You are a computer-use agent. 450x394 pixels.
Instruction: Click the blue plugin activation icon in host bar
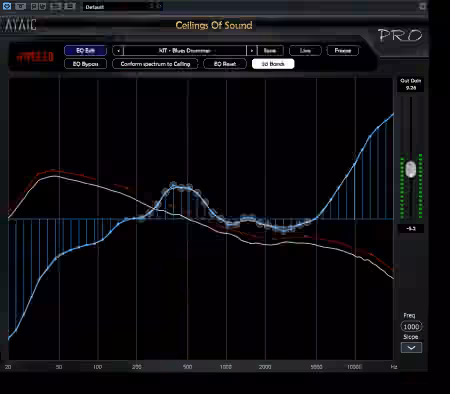pos(7,6)
